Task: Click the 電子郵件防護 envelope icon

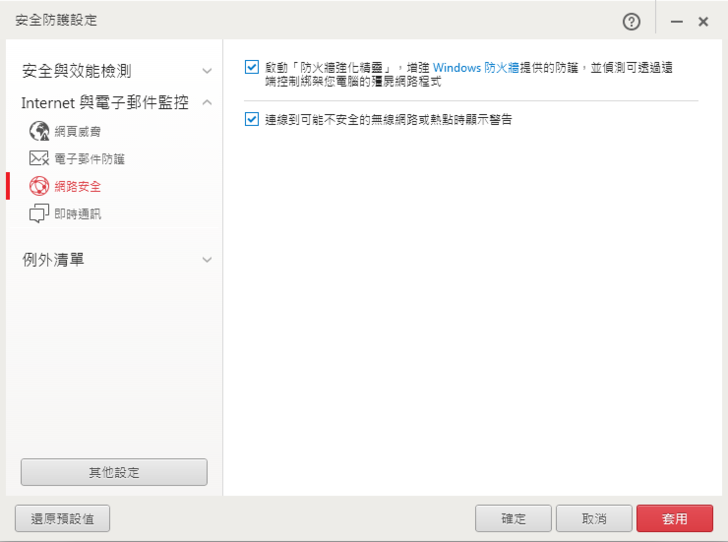Action: [39, 158]
